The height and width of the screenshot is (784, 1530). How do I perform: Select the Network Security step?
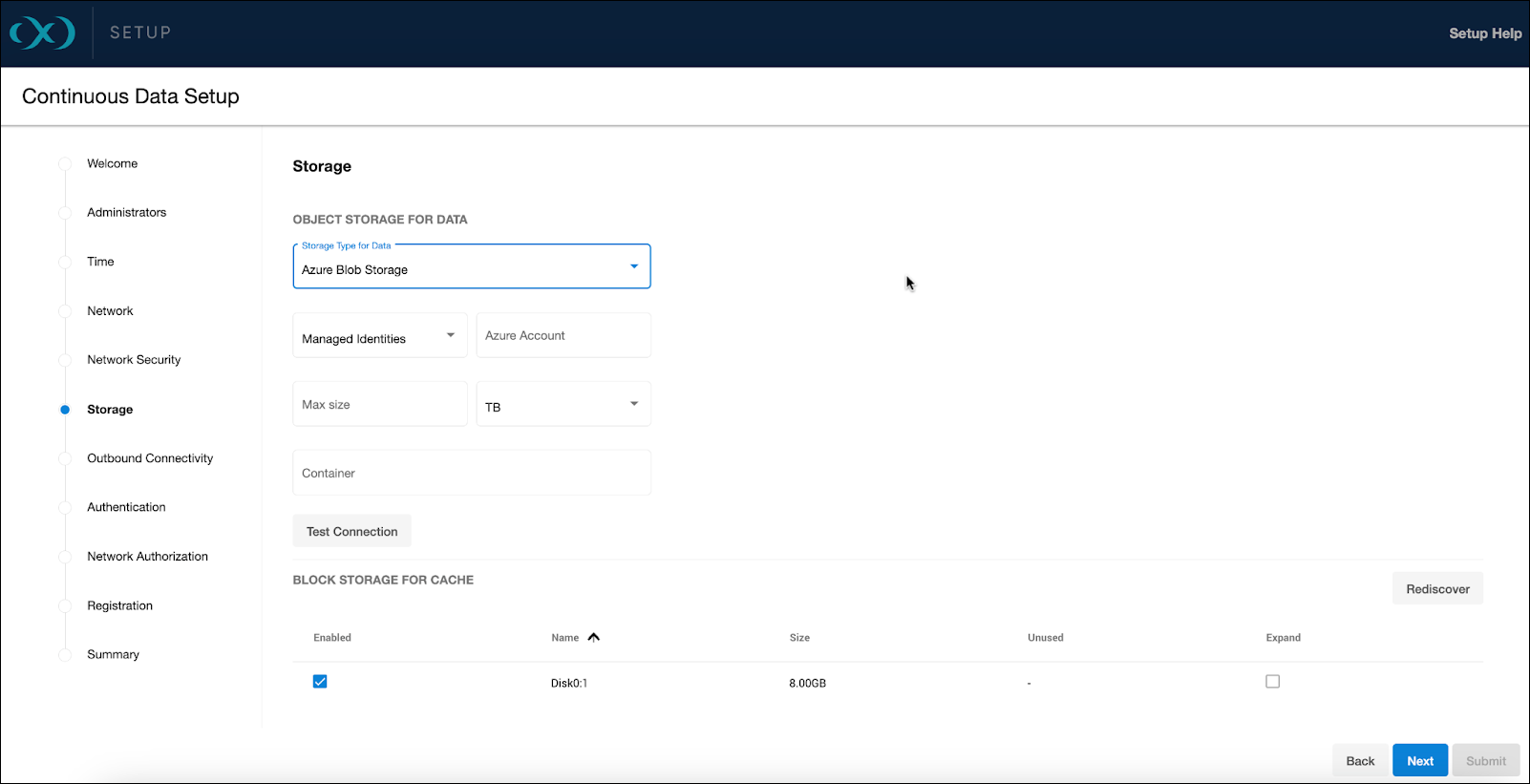[x=134, y=360]
